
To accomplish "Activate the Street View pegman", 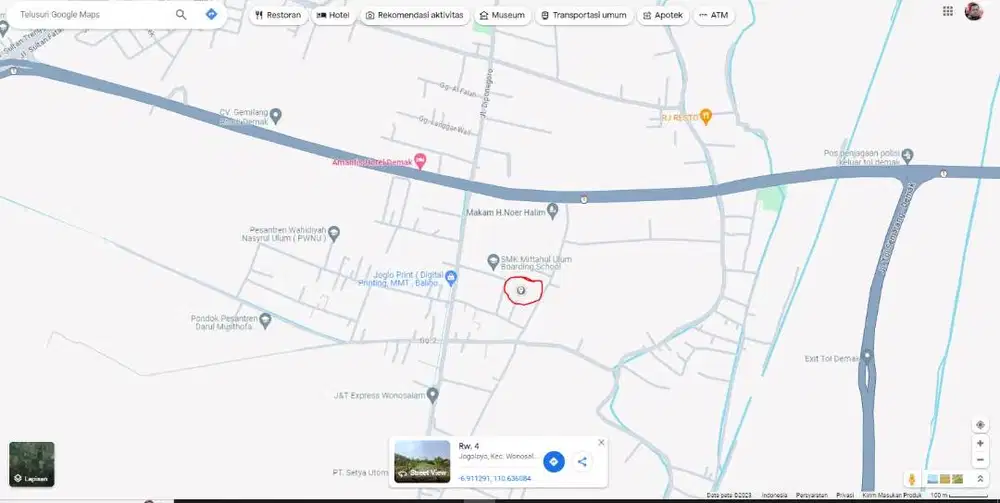I will [x=912, y=480].
